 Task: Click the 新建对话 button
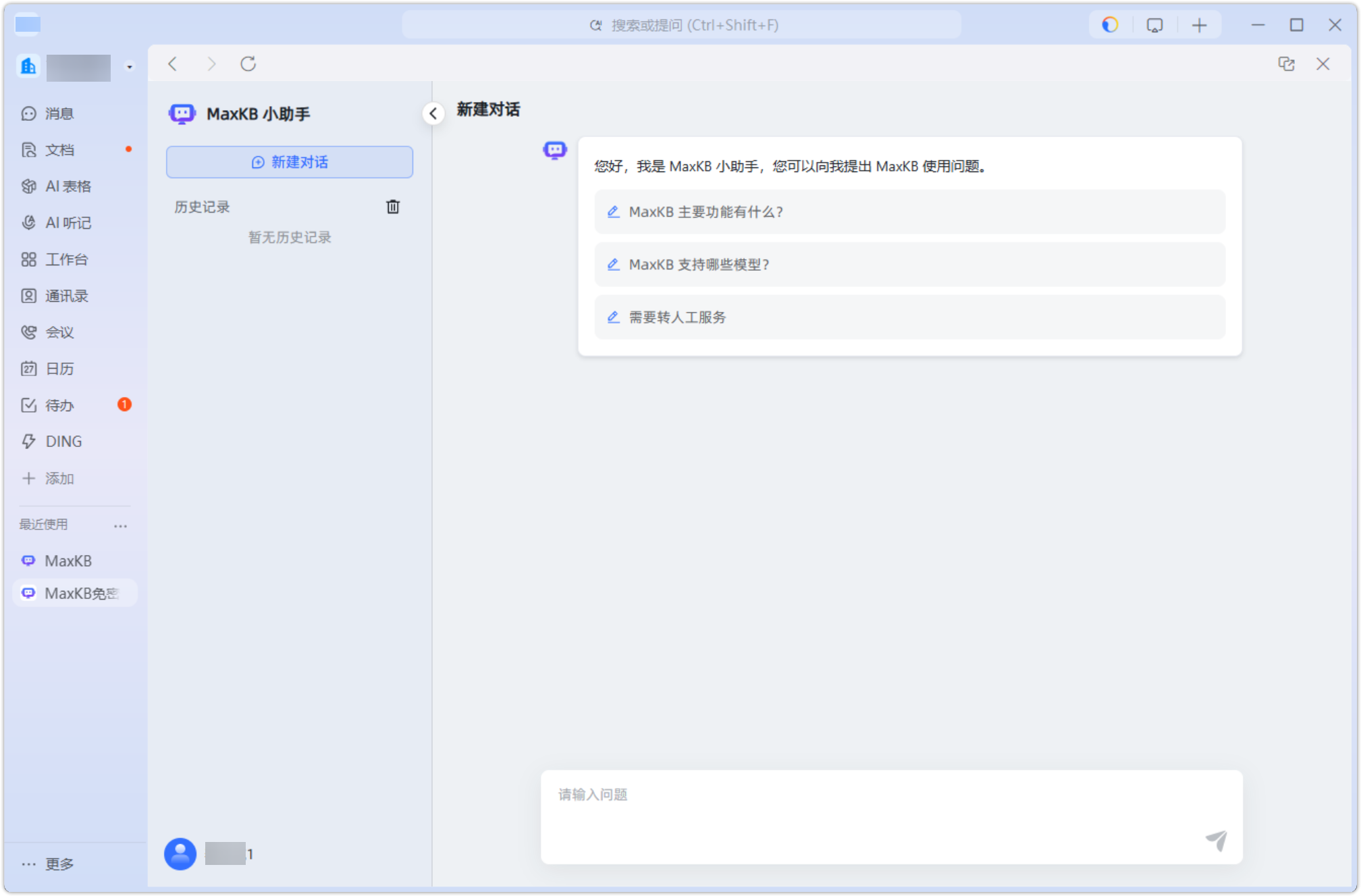click(x=290, y=162)
